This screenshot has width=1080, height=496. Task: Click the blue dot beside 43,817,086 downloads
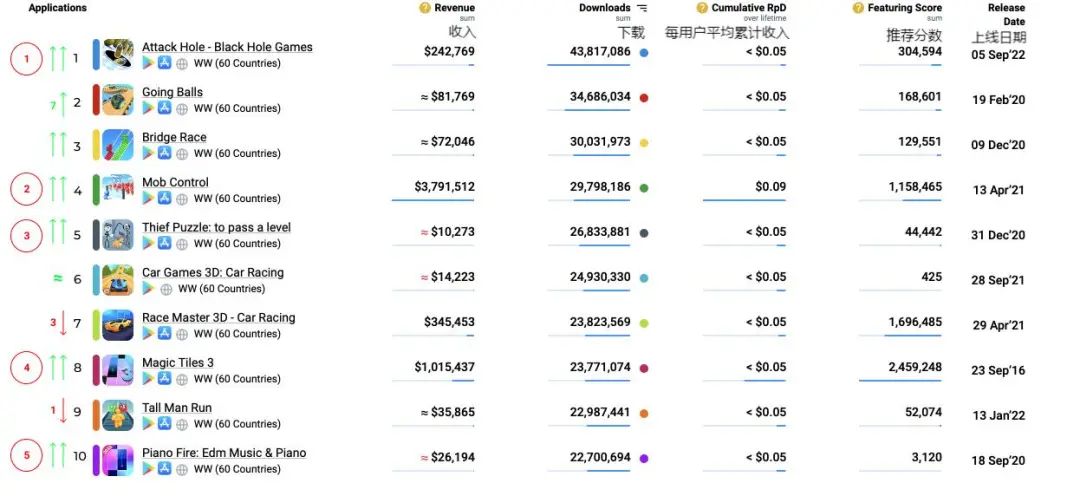(x=643, y=52)
